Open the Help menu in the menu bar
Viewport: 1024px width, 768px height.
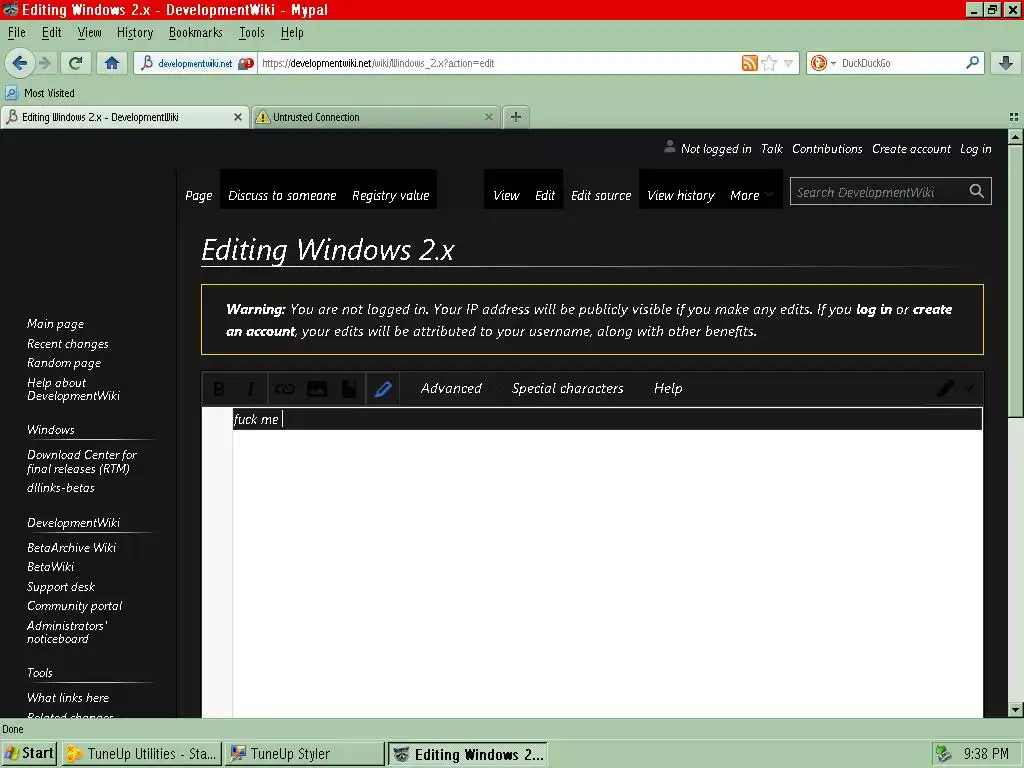click(x=292, y=33)
